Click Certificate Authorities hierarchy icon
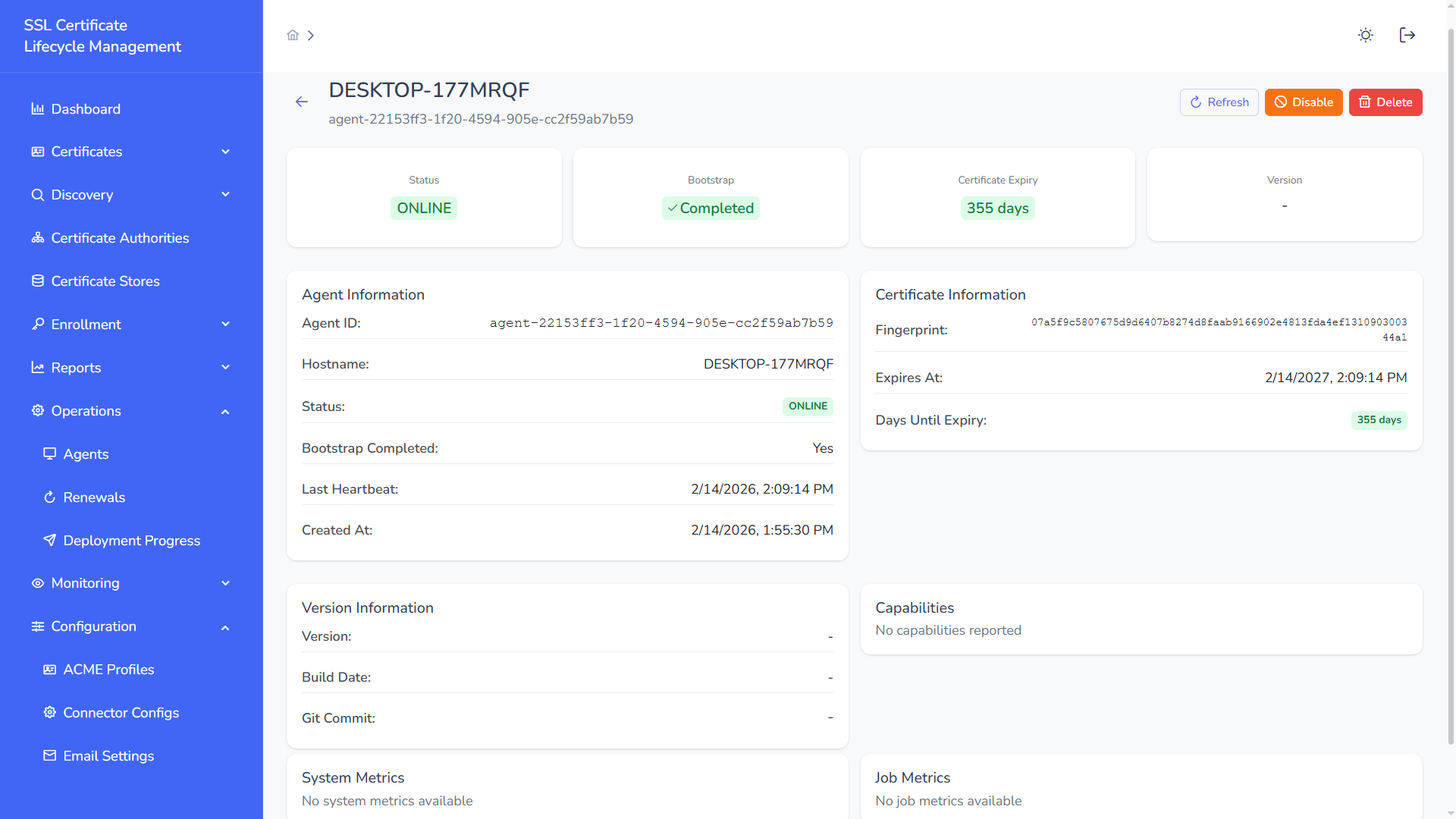The height and width of the screenshot is (819, 1456). tap(37, 237)
